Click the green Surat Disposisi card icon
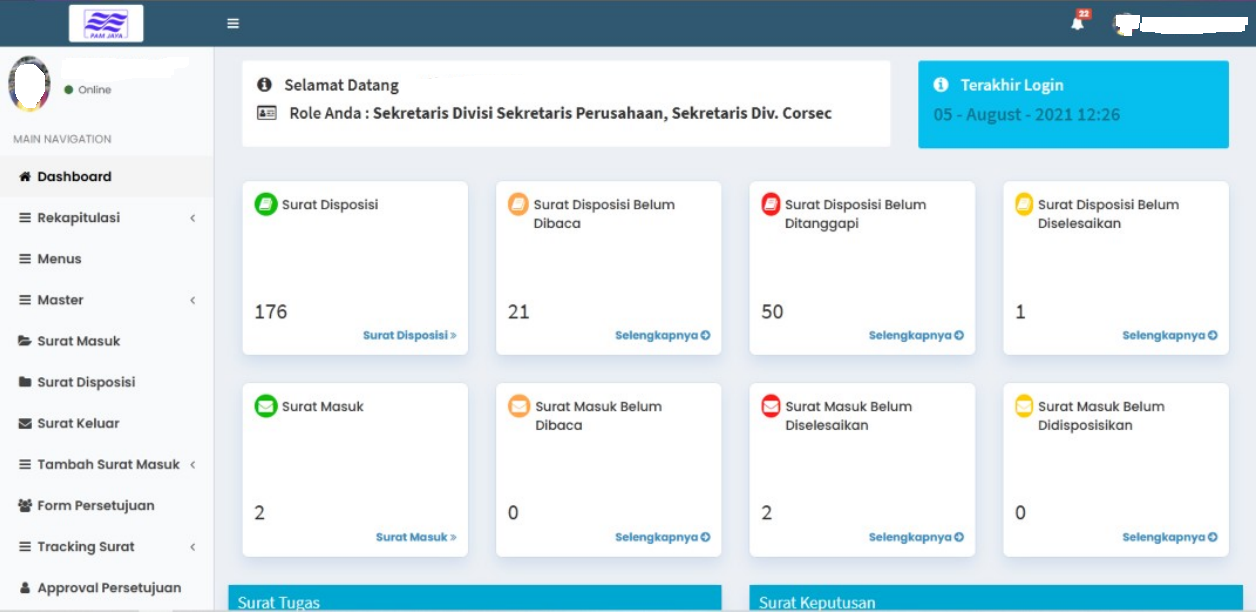Image resolution: width=1259 pixels, height=612 pixels. [x=266, y=205]
